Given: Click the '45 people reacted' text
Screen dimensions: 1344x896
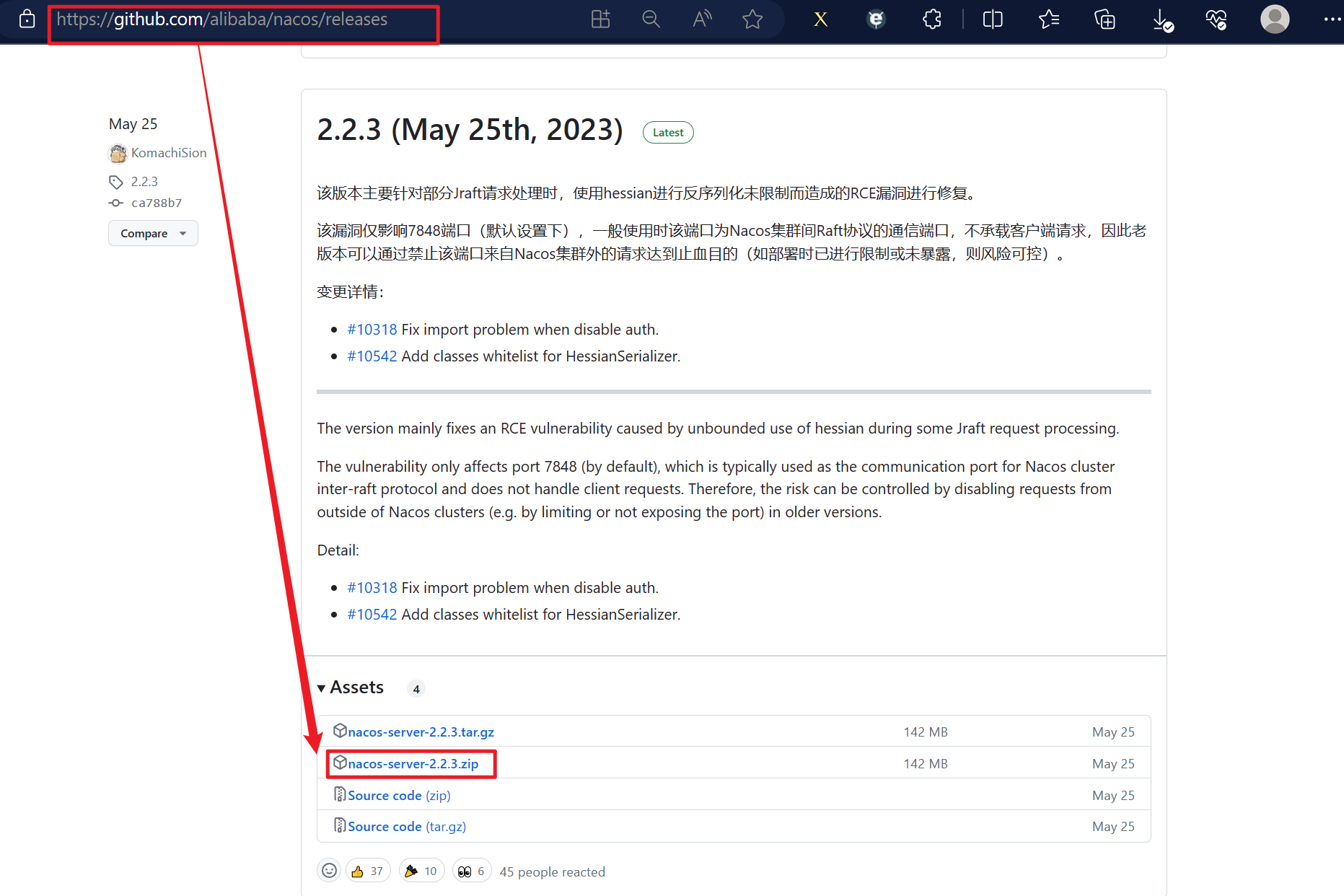Looking at the screenshot, I should point(553,872).
